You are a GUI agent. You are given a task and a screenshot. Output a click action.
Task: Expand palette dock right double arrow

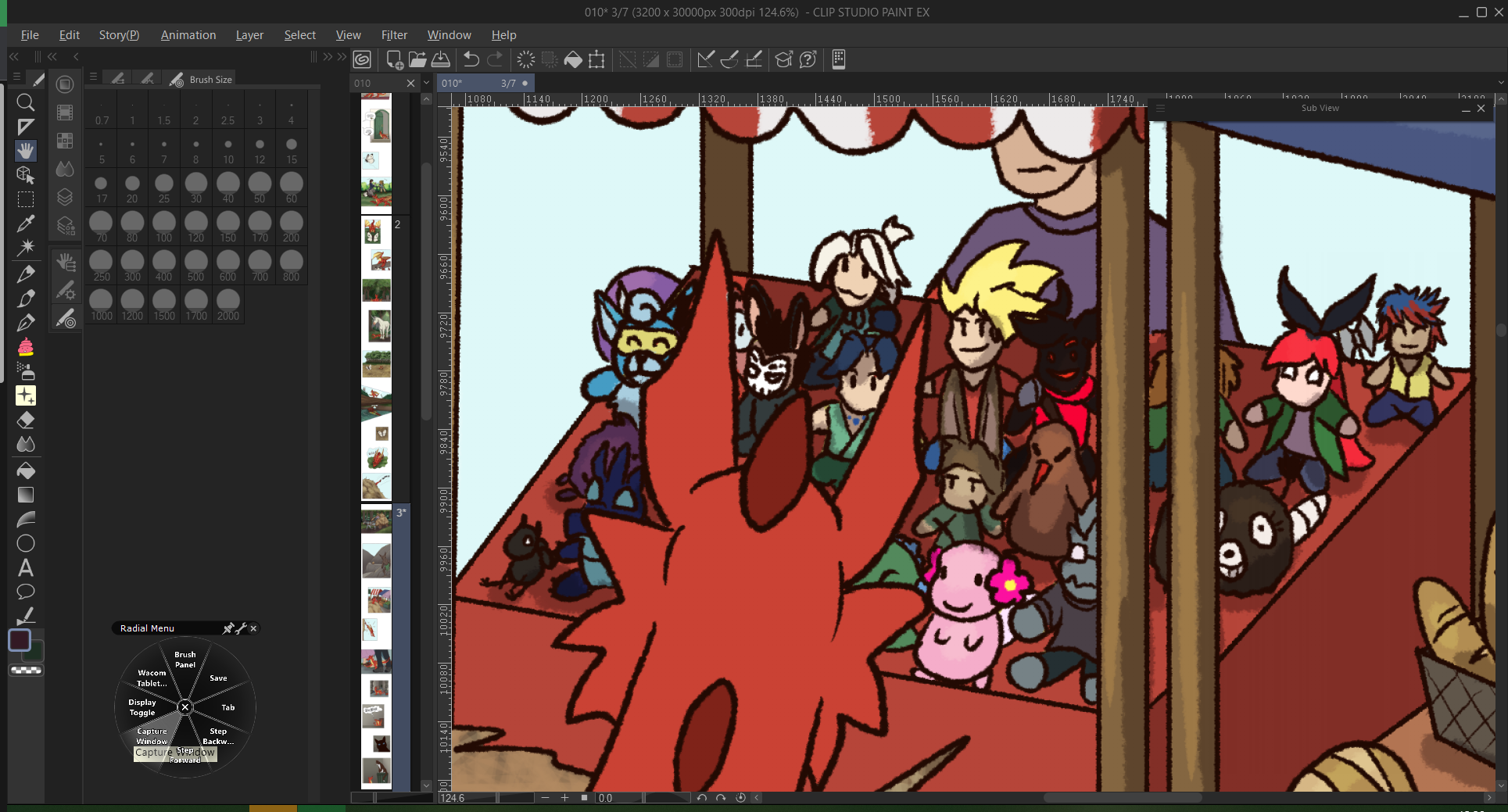(342, 56)
